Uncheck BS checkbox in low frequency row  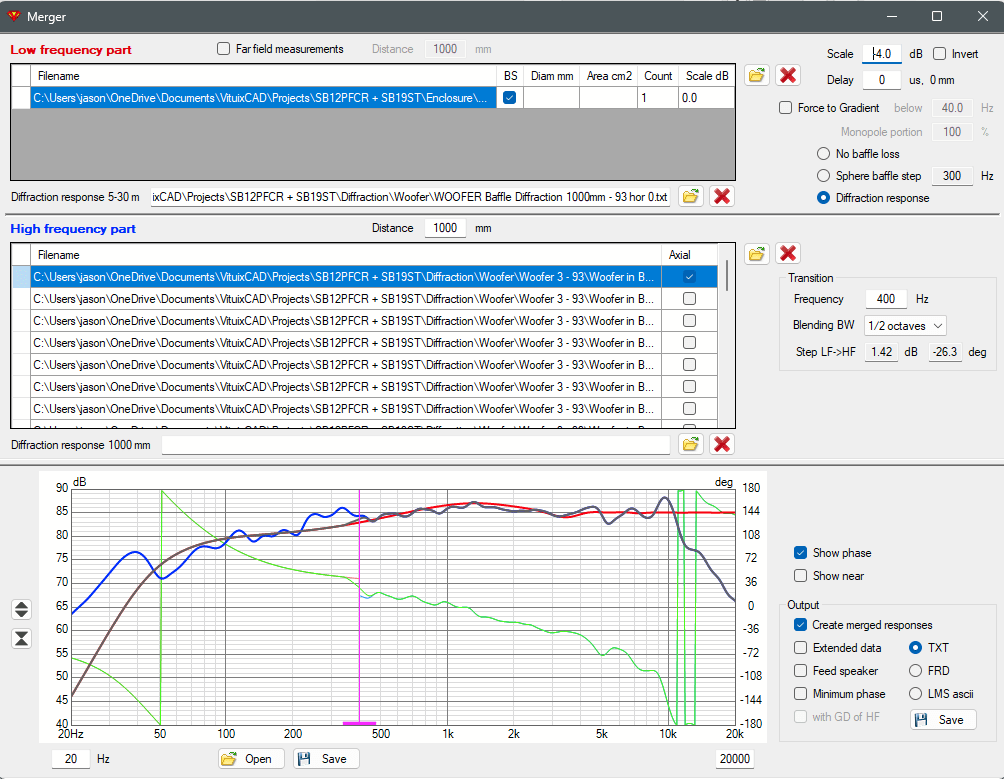click(510, 98)
